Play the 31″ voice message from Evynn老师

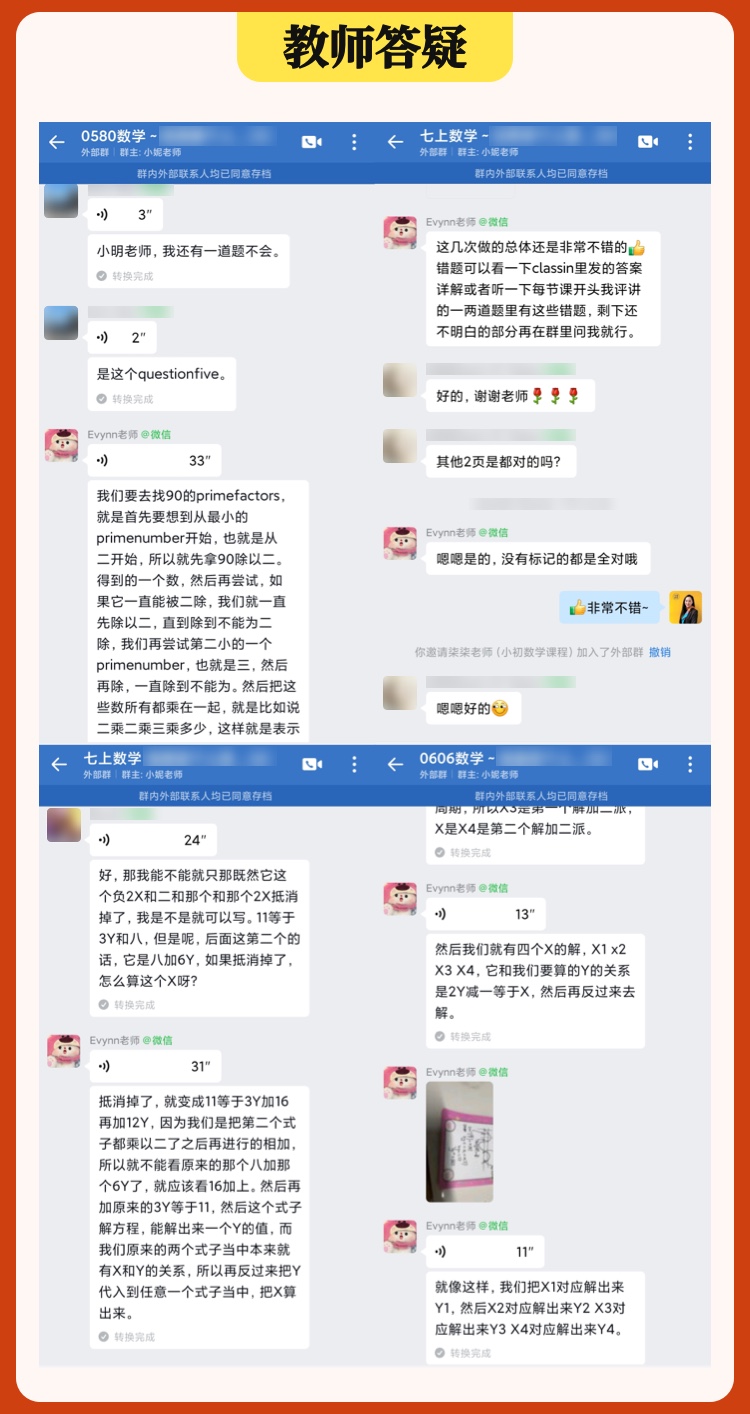point(155,1066)
